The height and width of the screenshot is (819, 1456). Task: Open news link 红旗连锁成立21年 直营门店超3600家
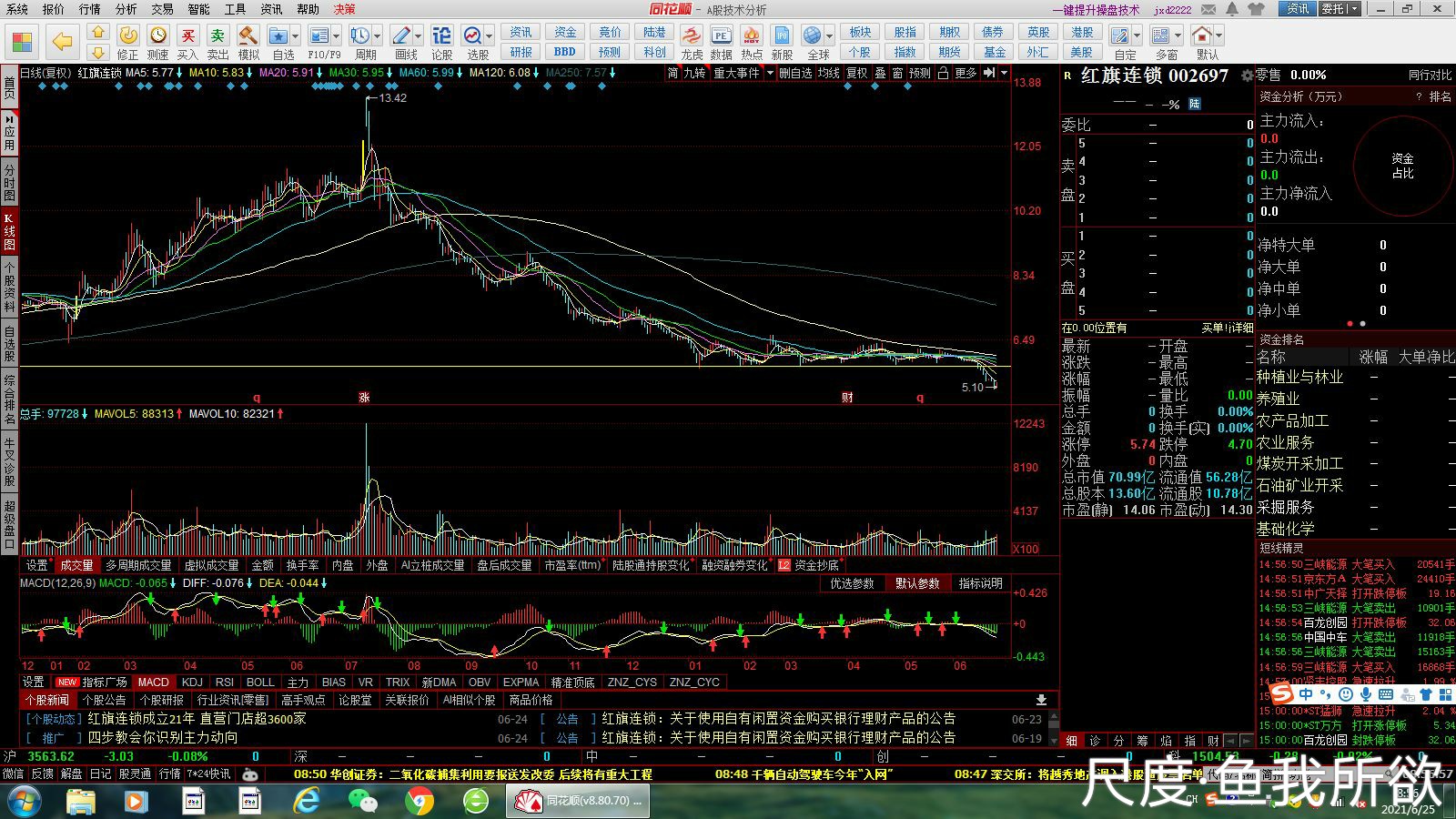tap(197, 719)
